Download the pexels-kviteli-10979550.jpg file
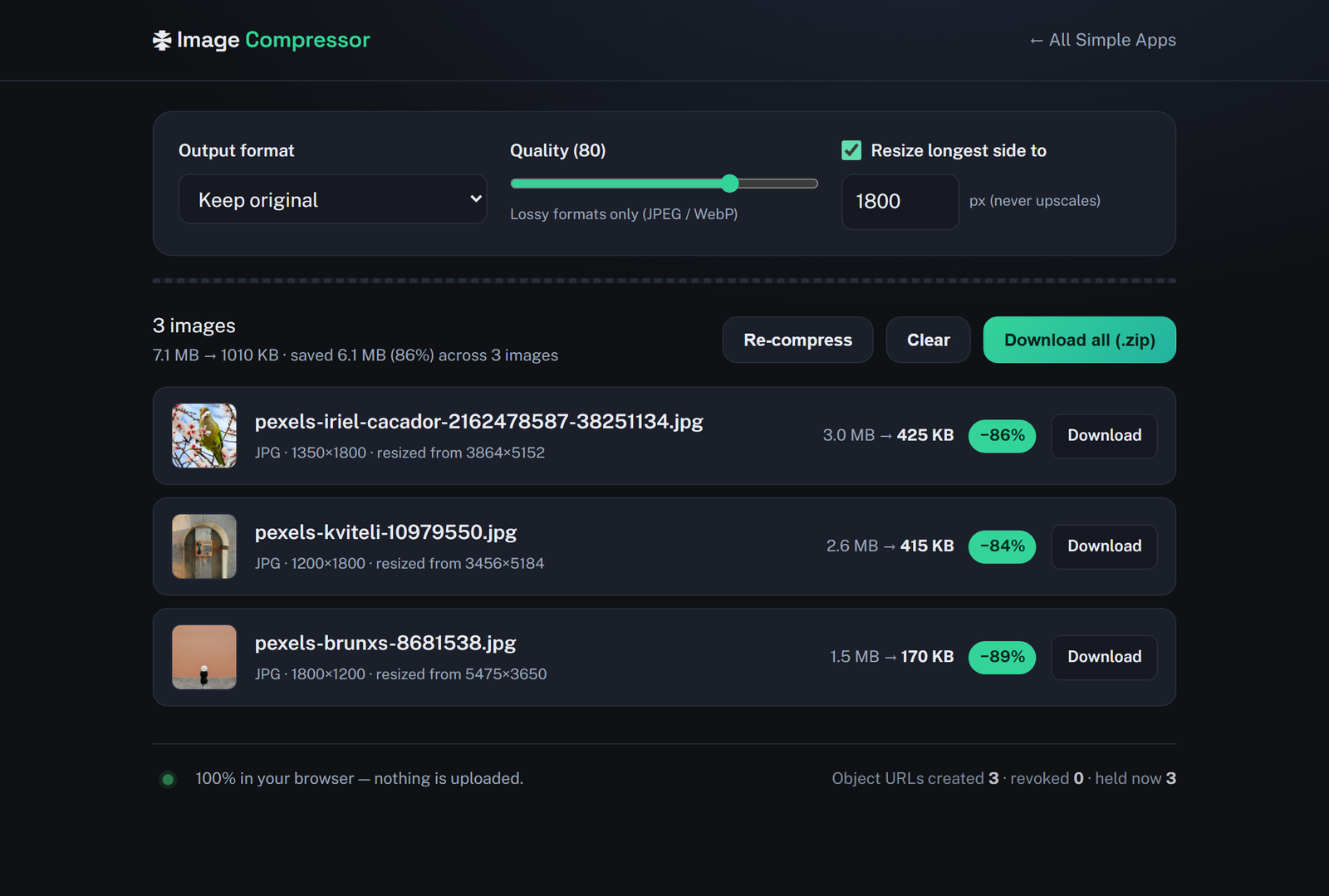This screenshot has height=896, width=1329. tap(1104, 546)
